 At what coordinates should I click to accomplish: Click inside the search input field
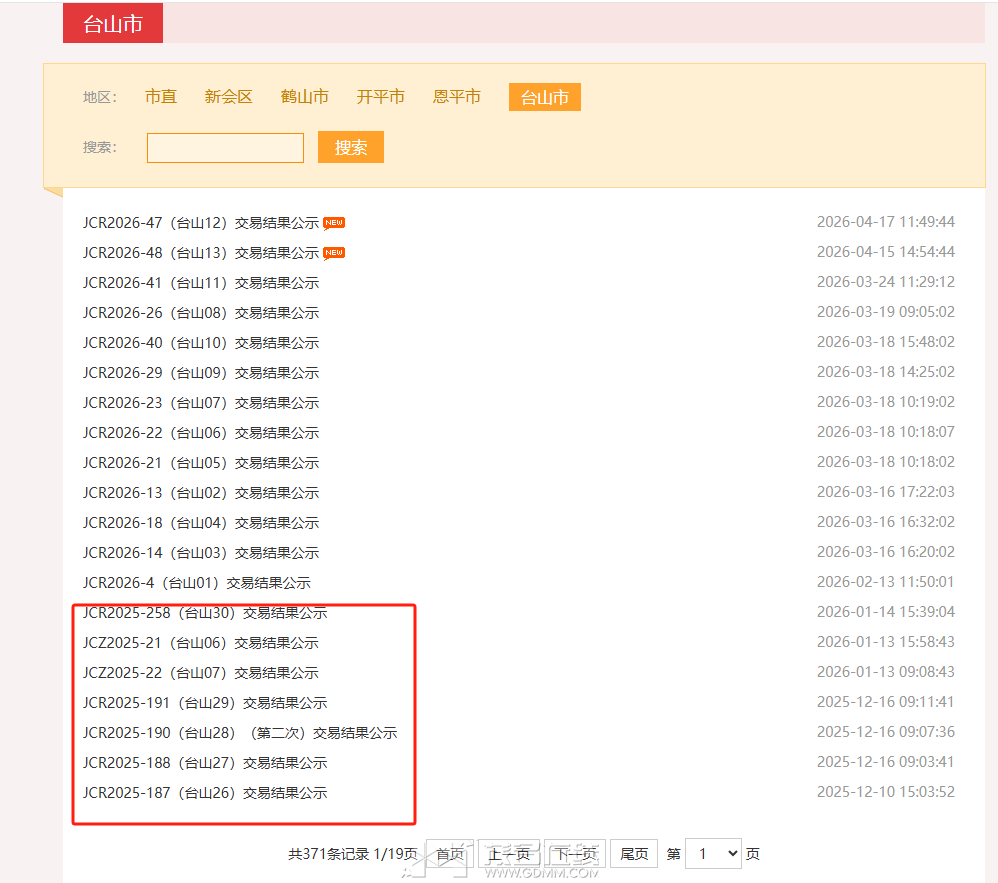[x=224, y=147]
